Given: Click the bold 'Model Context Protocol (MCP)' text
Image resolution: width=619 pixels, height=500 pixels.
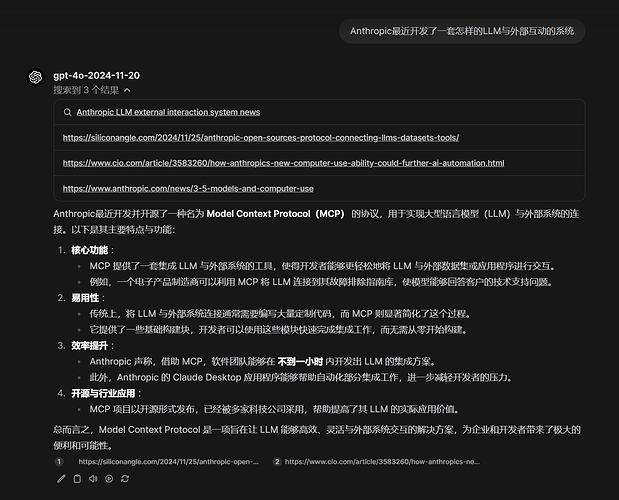Looking at the screenshot, I should click(x=276, y=214).
